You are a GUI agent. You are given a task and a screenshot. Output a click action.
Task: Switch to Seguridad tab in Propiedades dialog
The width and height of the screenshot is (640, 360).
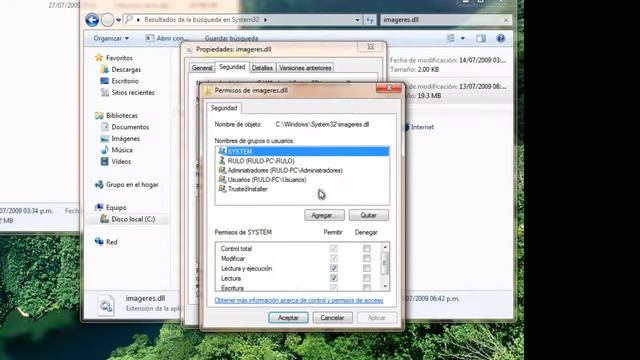coord(232,67)
